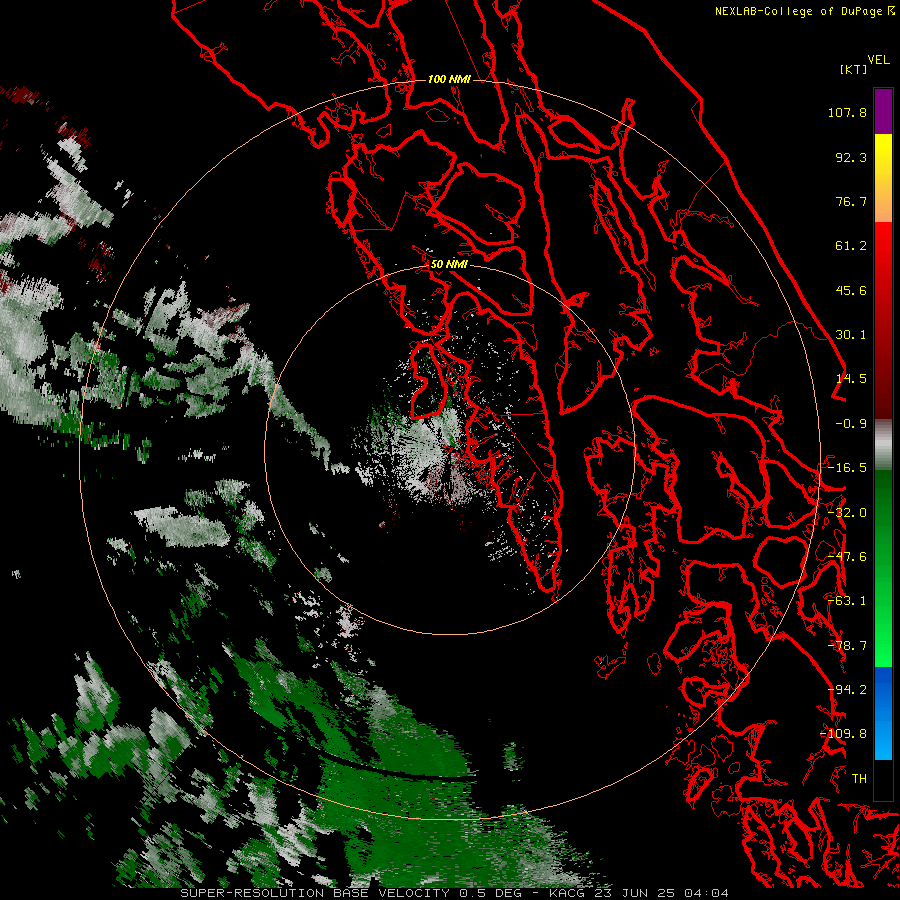Click the -78.7 velocity scale value
This screenshot has height=900, width=900.
click(x=847, y=646)
